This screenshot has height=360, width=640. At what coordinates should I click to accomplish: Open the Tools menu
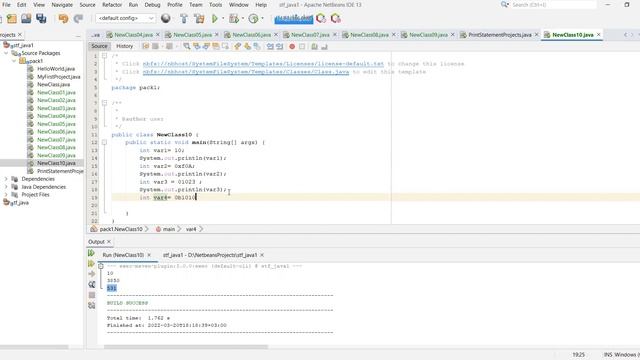pos(216,5)
